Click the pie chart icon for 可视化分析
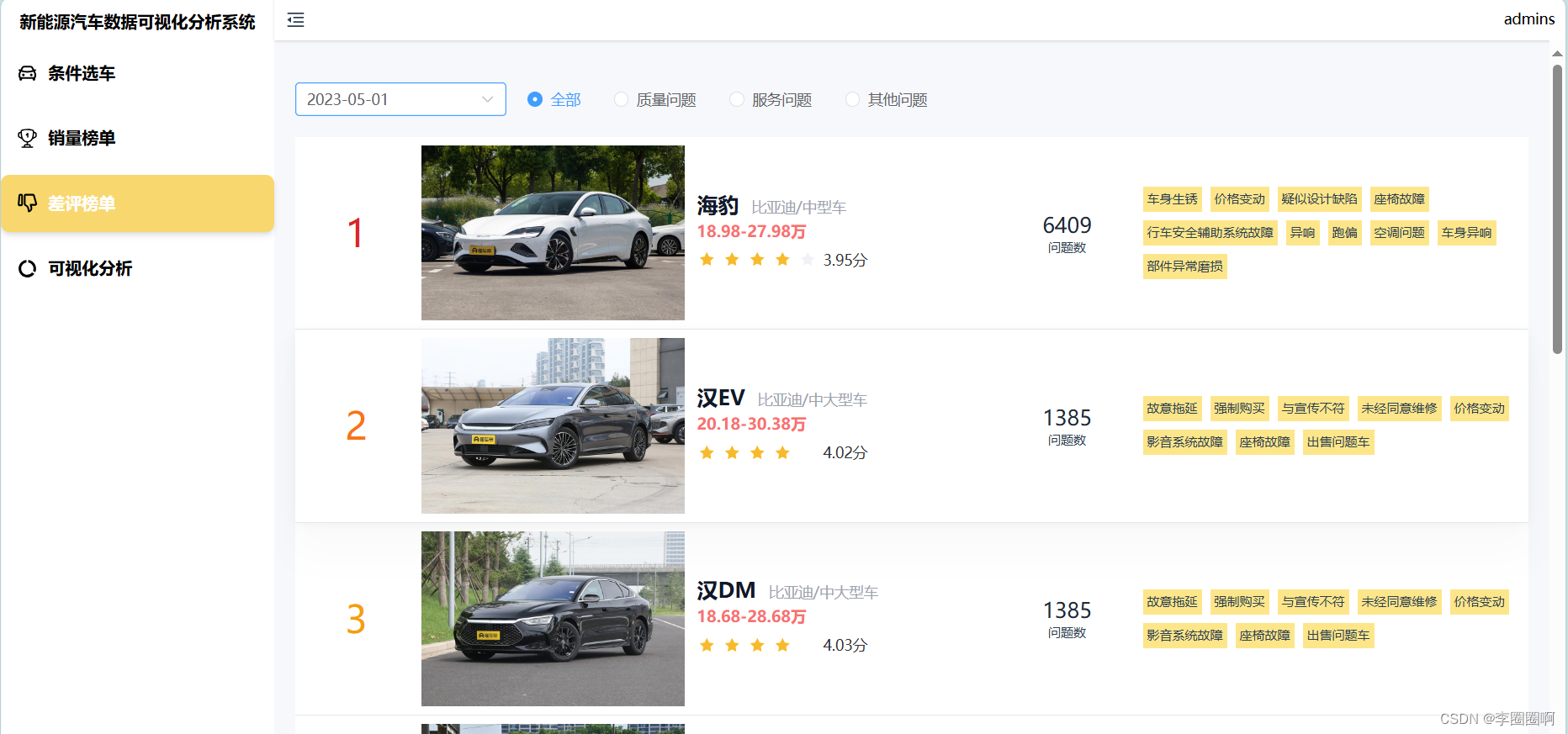Image resolution: width=1568 pixels, height=734 pixels. point(28,268)
